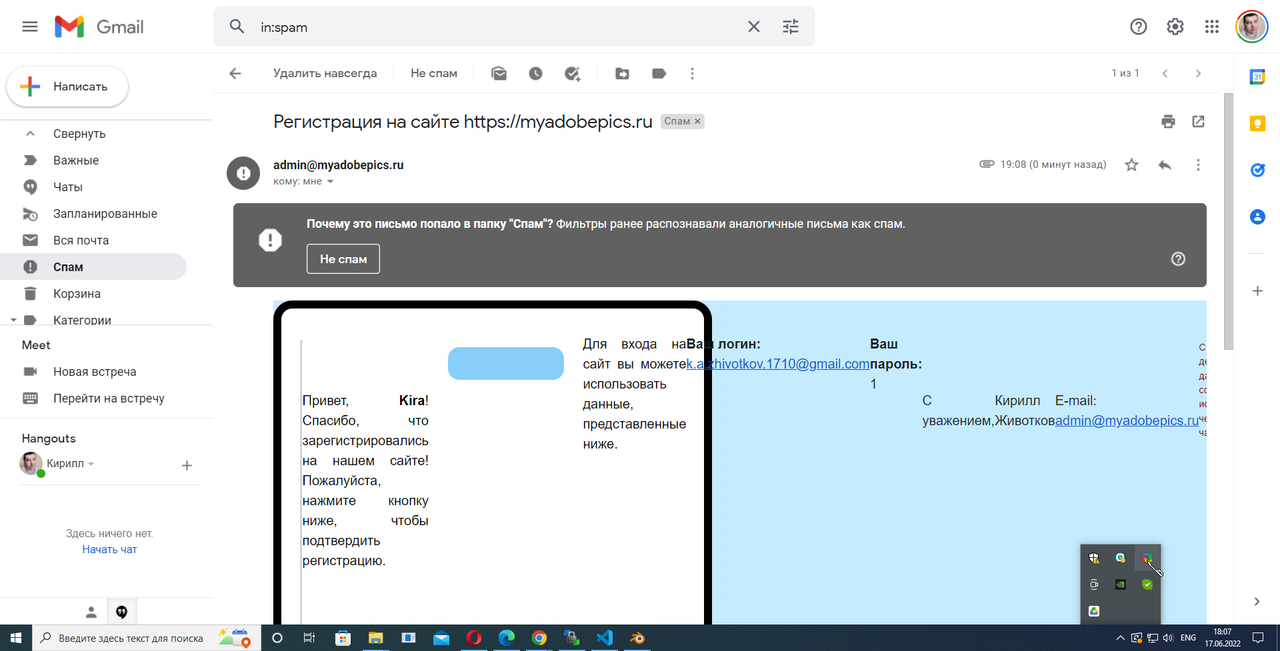Remove the Спам label chip
1280x651 pixels.
[x=698, y=121]
